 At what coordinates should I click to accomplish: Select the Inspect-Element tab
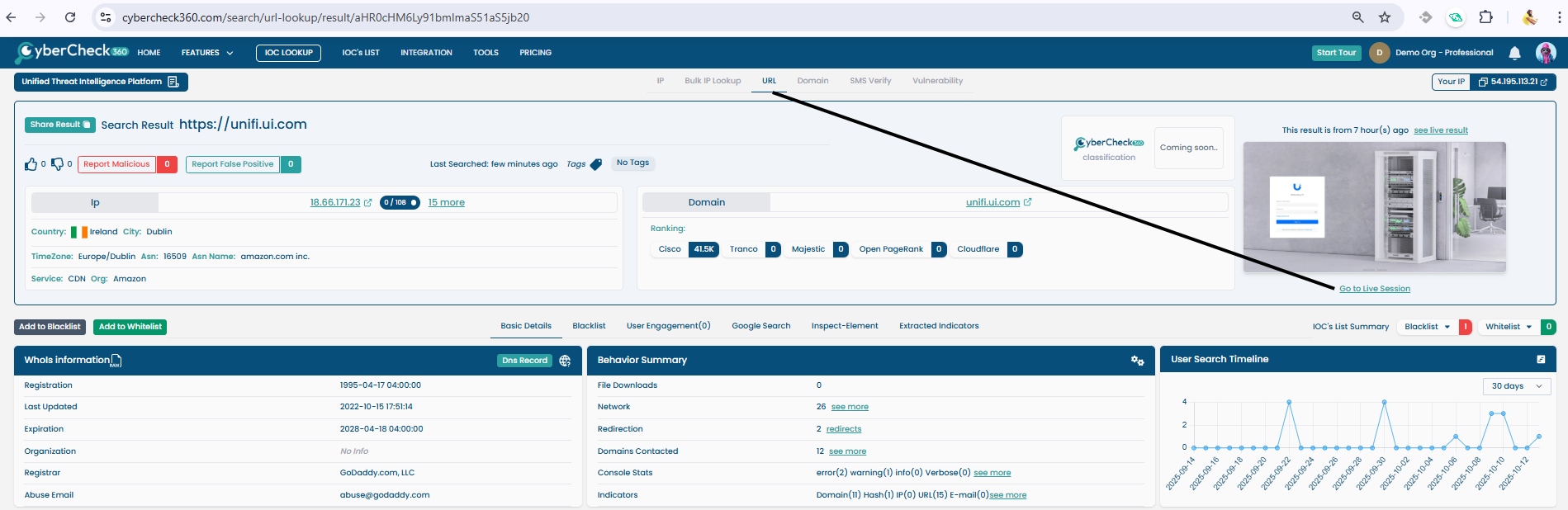(x=845, y=326)
